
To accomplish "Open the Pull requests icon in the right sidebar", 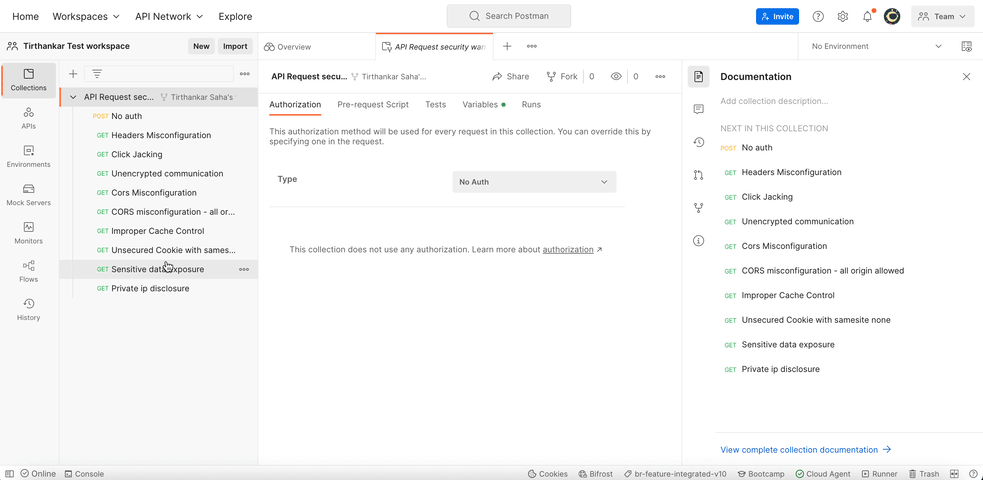I will 699,175.
